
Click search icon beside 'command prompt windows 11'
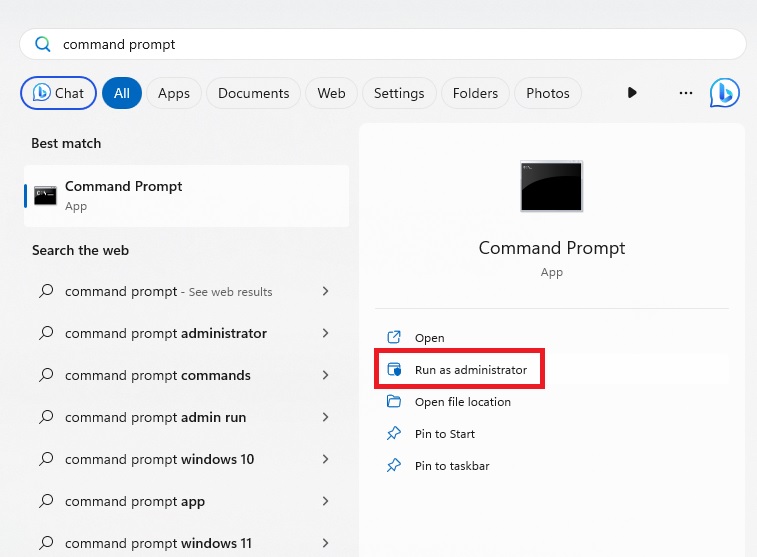(46, 543)
